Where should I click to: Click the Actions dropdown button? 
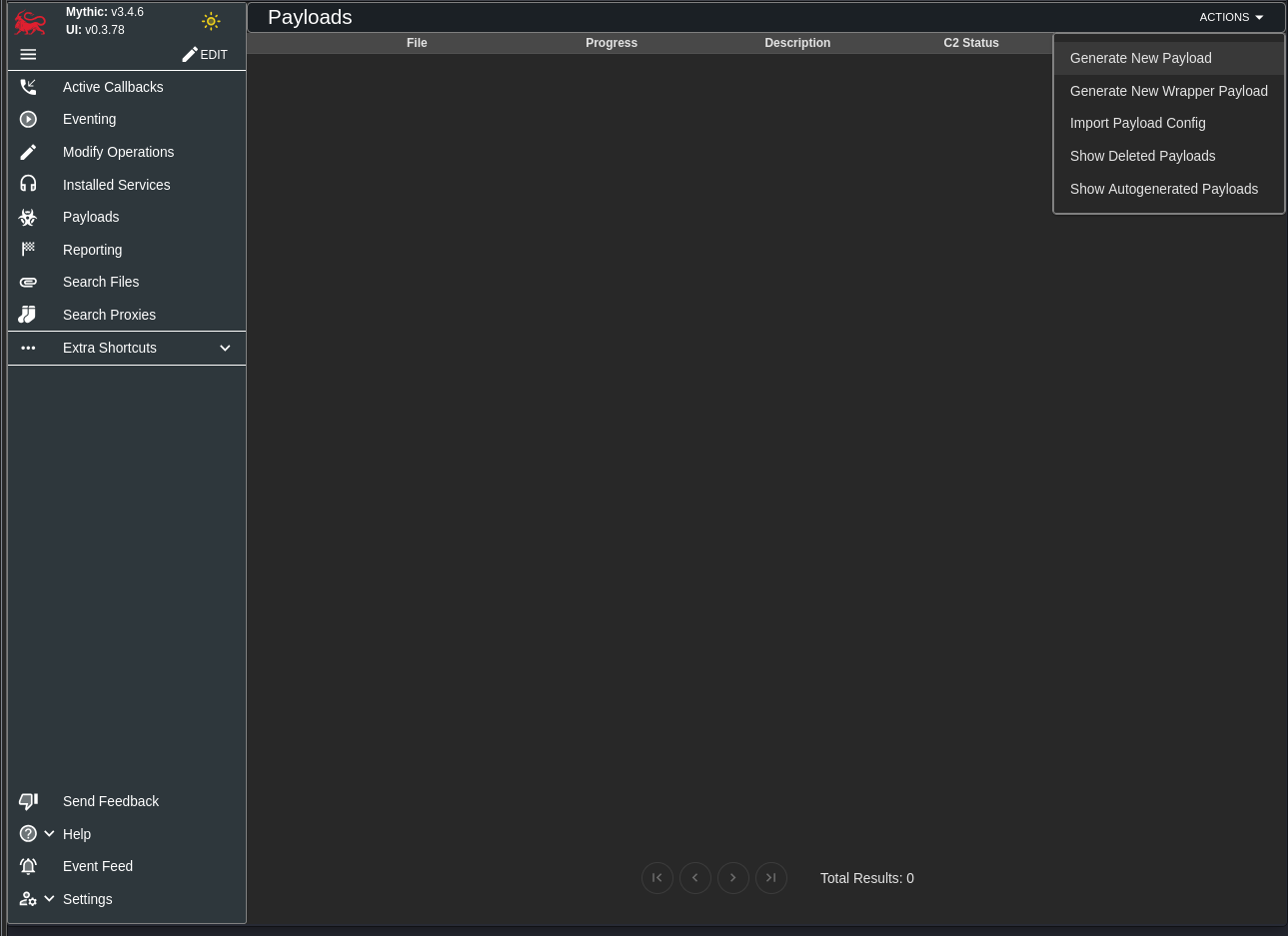(1231, 17)
